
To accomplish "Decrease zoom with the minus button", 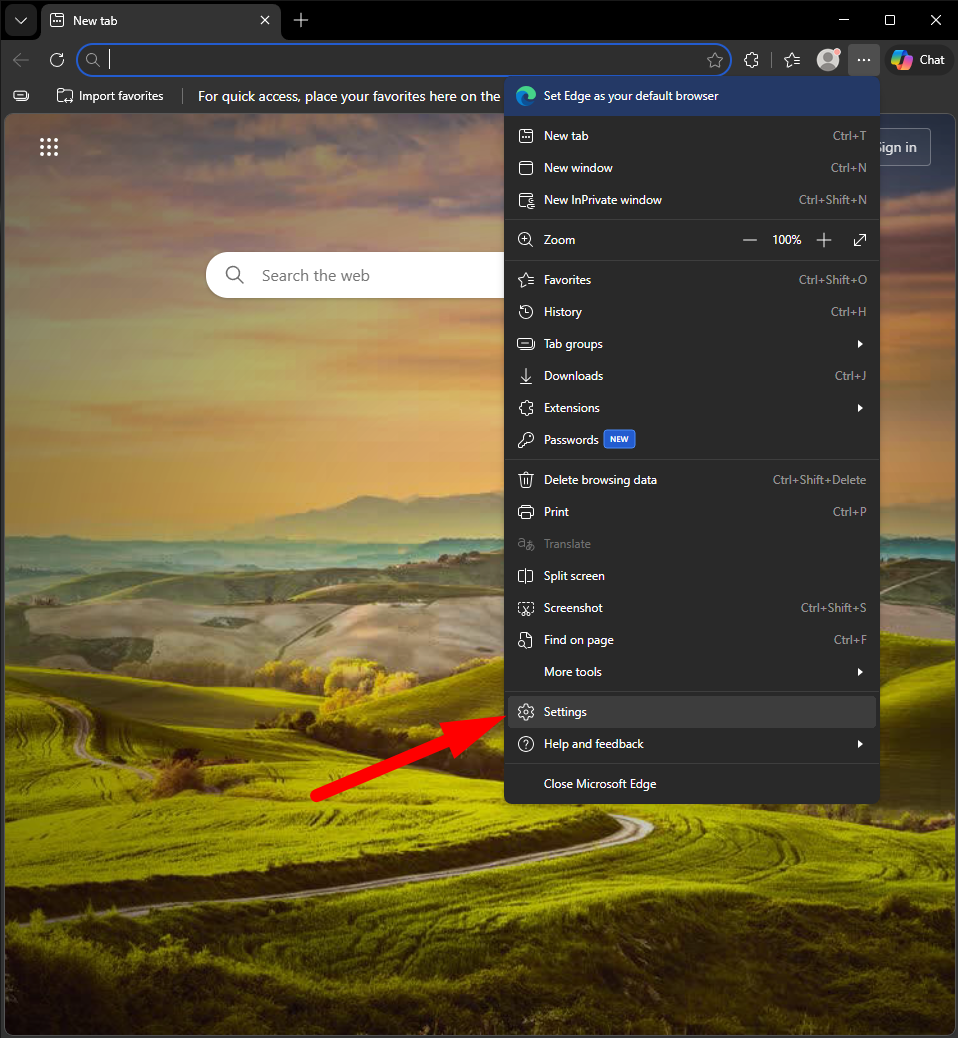I will [x=750, y=240].
